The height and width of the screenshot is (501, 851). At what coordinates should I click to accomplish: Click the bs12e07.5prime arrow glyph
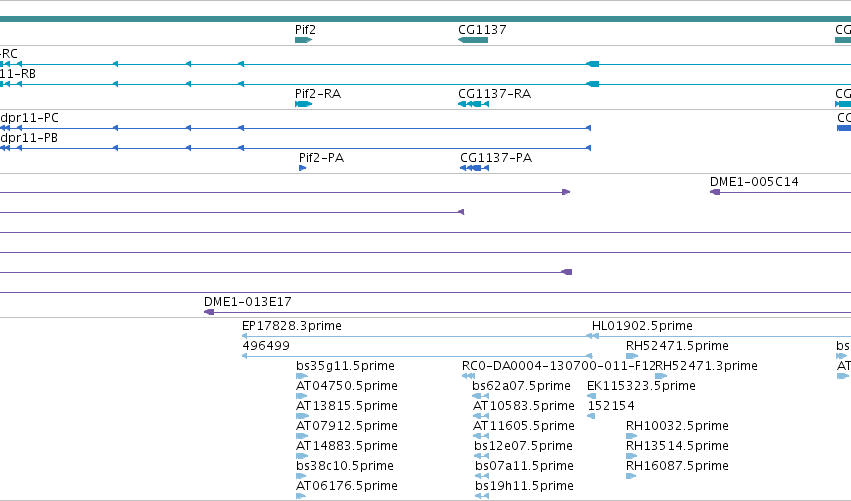pos(481,456)
